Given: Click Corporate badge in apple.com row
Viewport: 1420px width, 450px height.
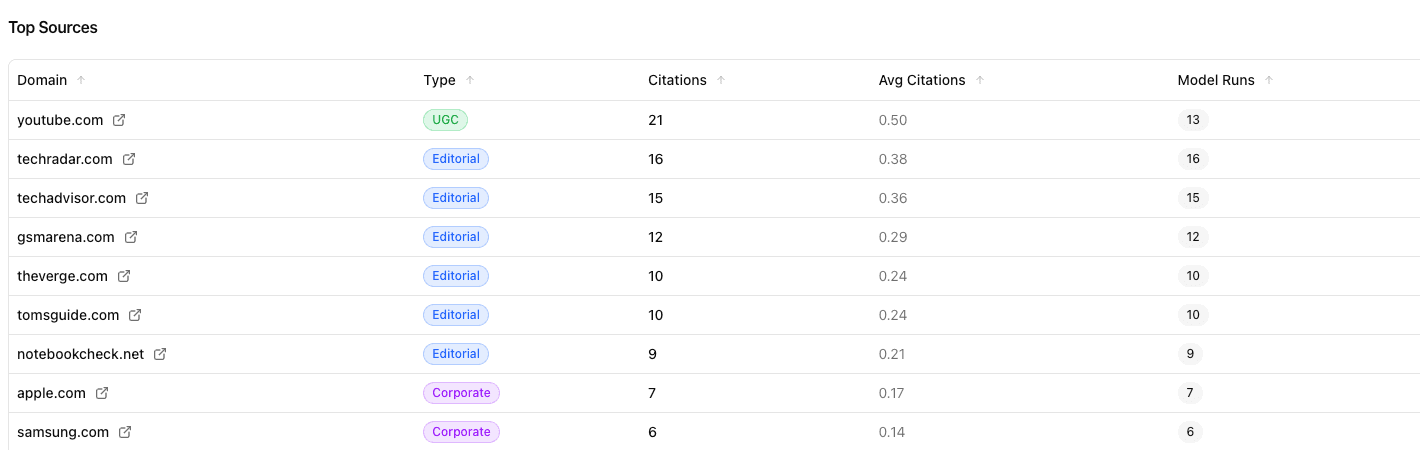Looking at the screenshot, I should click(461, 393).
